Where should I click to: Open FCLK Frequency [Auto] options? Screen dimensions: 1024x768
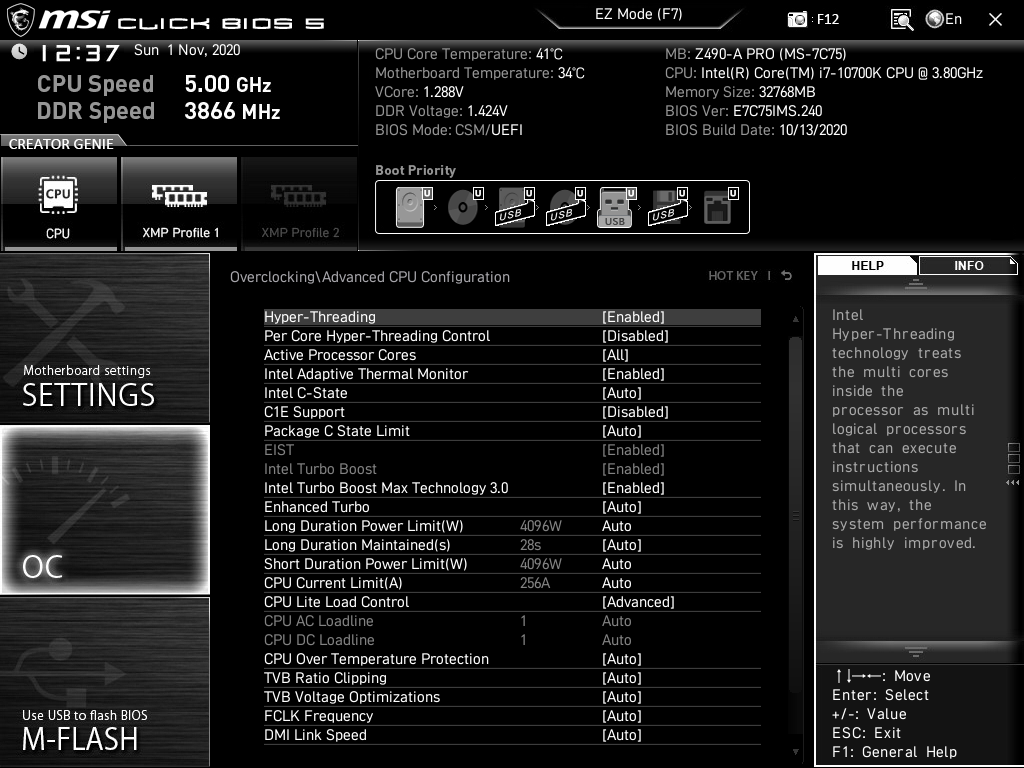point(512,716)
